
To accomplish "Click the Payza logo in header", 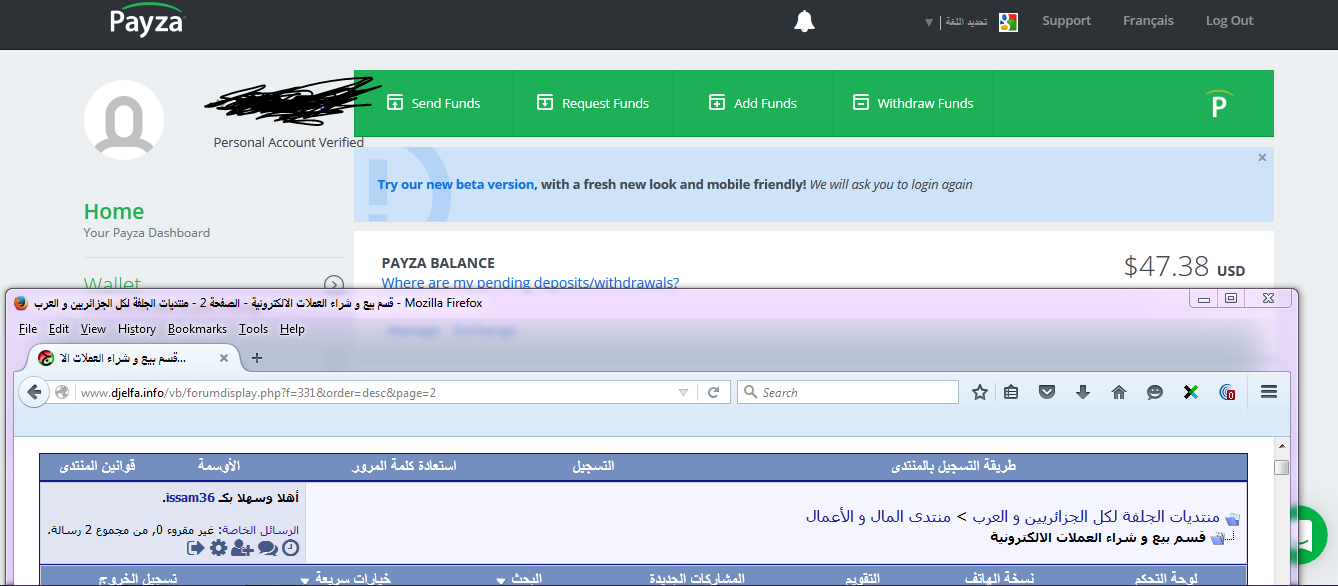I will click(146, 20).
